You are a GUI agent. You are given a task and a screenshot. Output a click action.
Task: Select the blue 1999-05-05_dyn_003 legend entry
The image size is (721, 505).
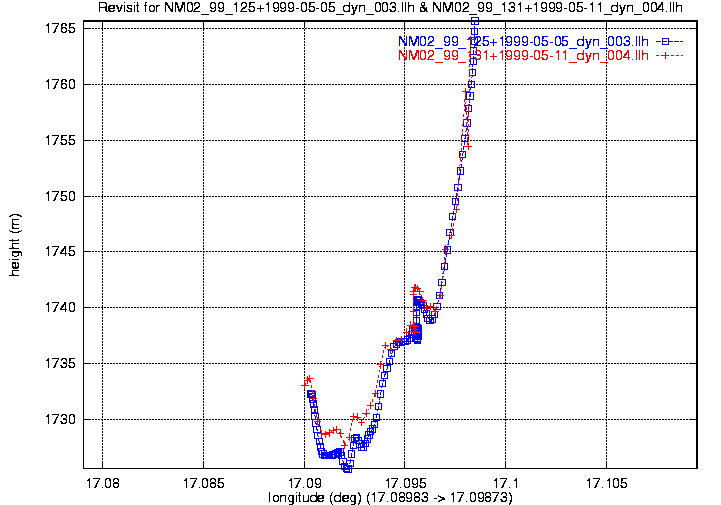click(523, 42)
